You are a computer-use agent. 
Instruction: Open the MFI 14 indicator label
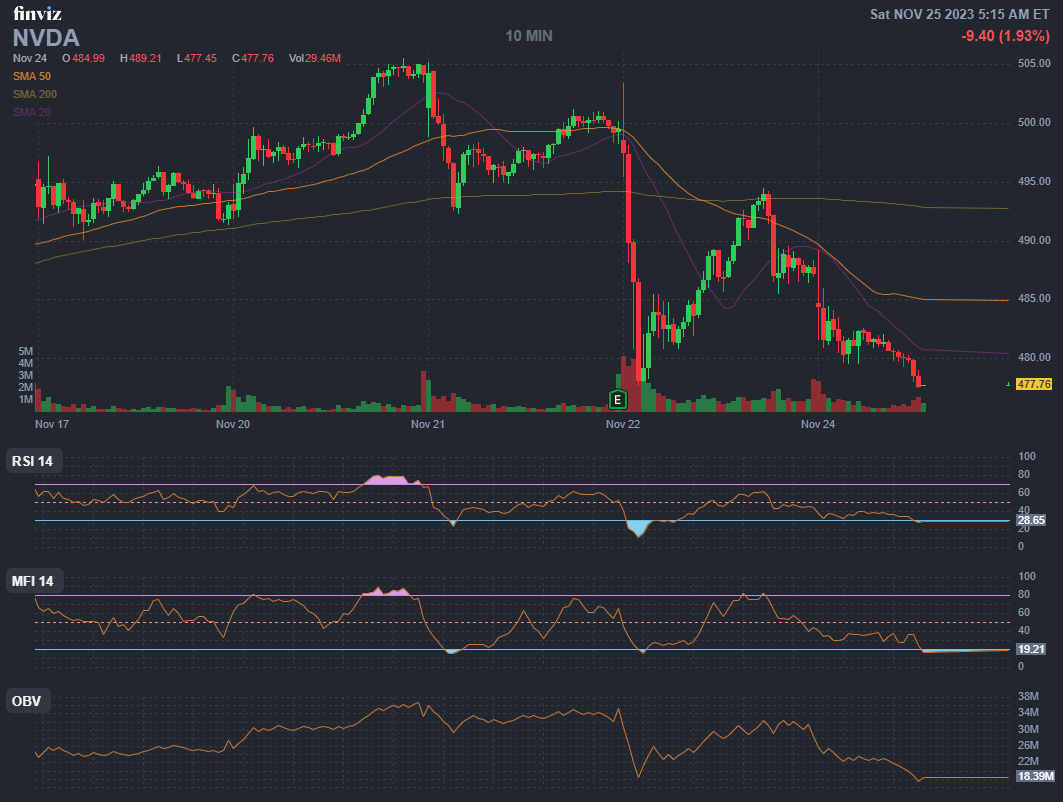pyautogui.click(x=32, y=581)
